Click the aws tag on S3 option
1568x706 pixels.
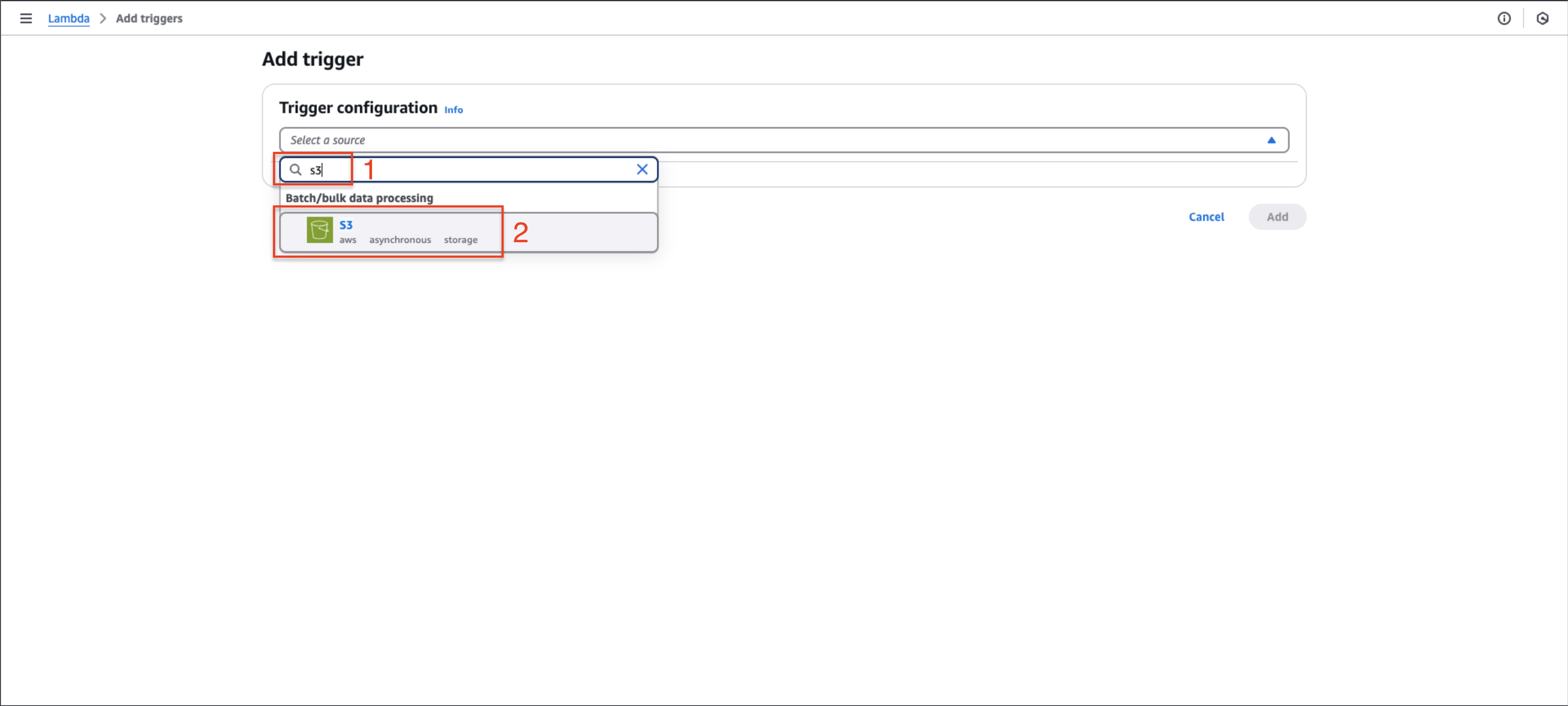click(x=348, y=240)
